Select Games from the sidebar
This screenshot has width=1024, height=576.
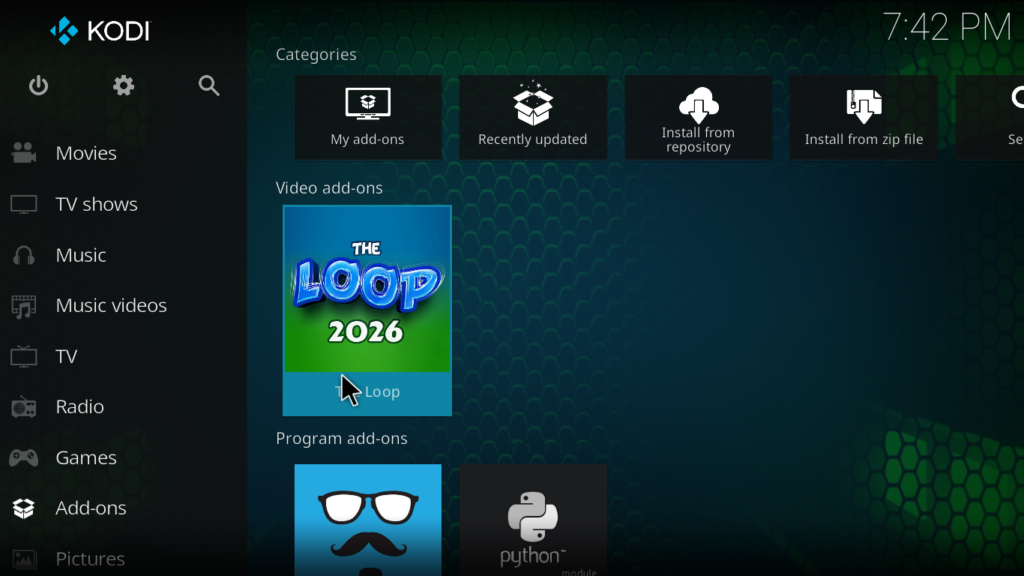[x=85, y=458]
